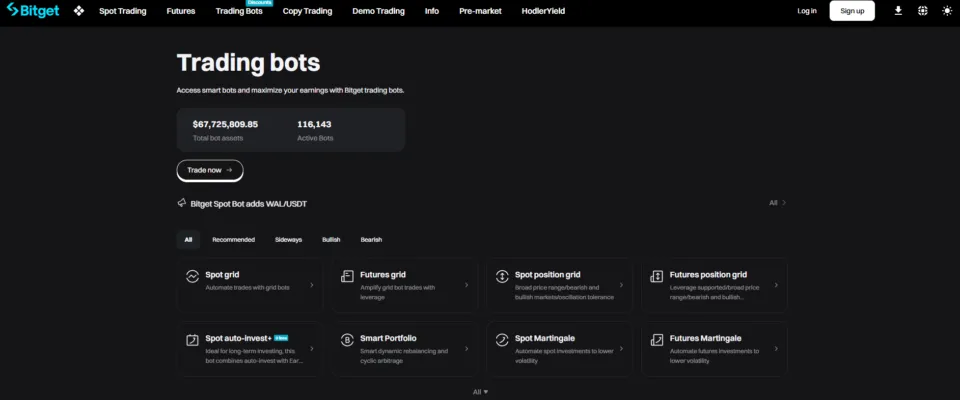The width and height of the screenshot is (960, 400).
Task: Select the Recommended filter tab
Action: click(x=233, y=240)
